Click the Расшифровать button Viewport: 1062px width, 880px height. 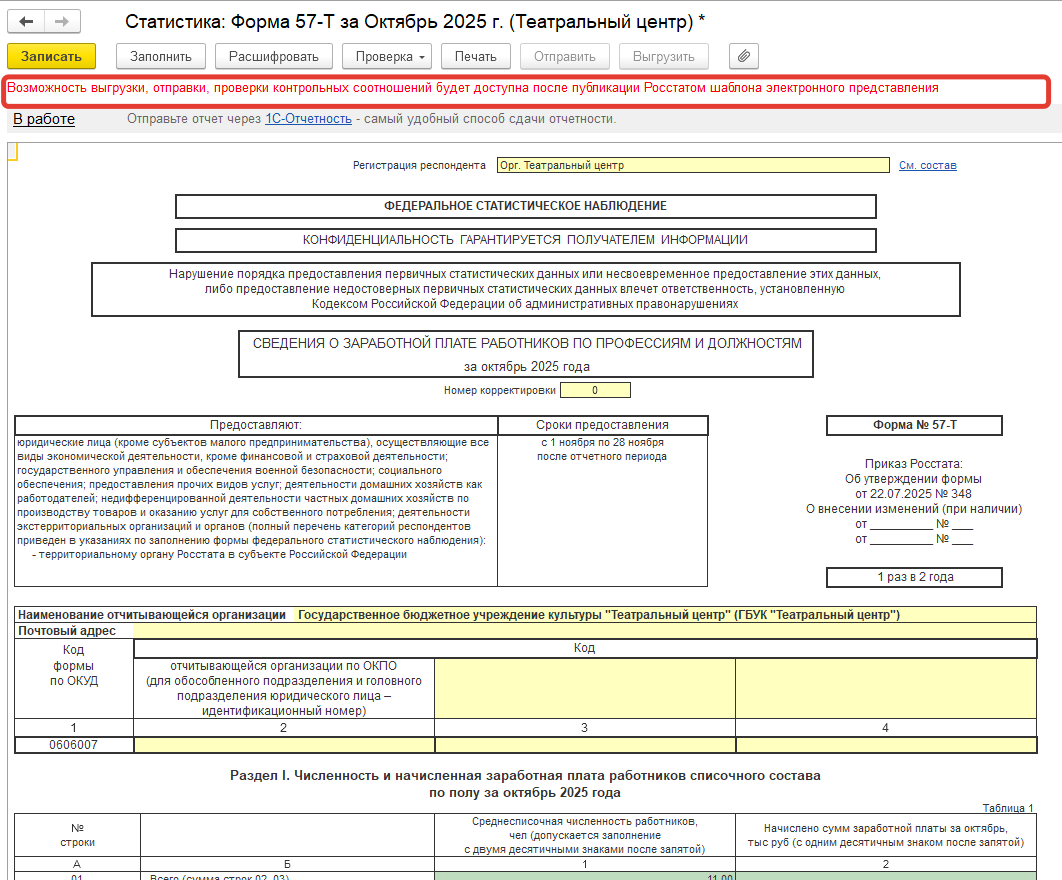[x=274, y=56]
